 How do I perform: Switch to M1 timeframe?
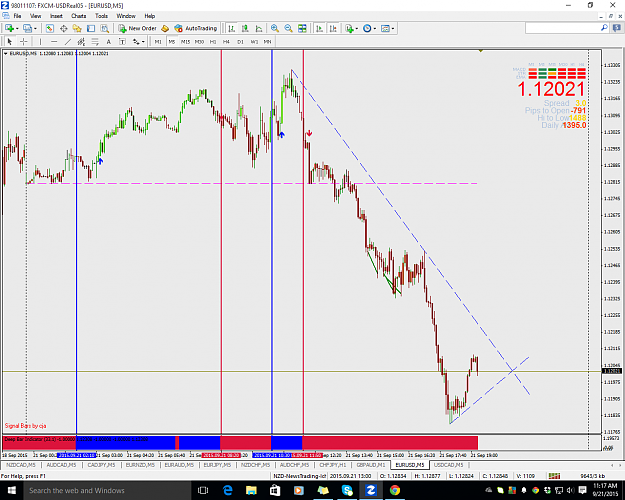pyautogui.click(x=158, y=41)
